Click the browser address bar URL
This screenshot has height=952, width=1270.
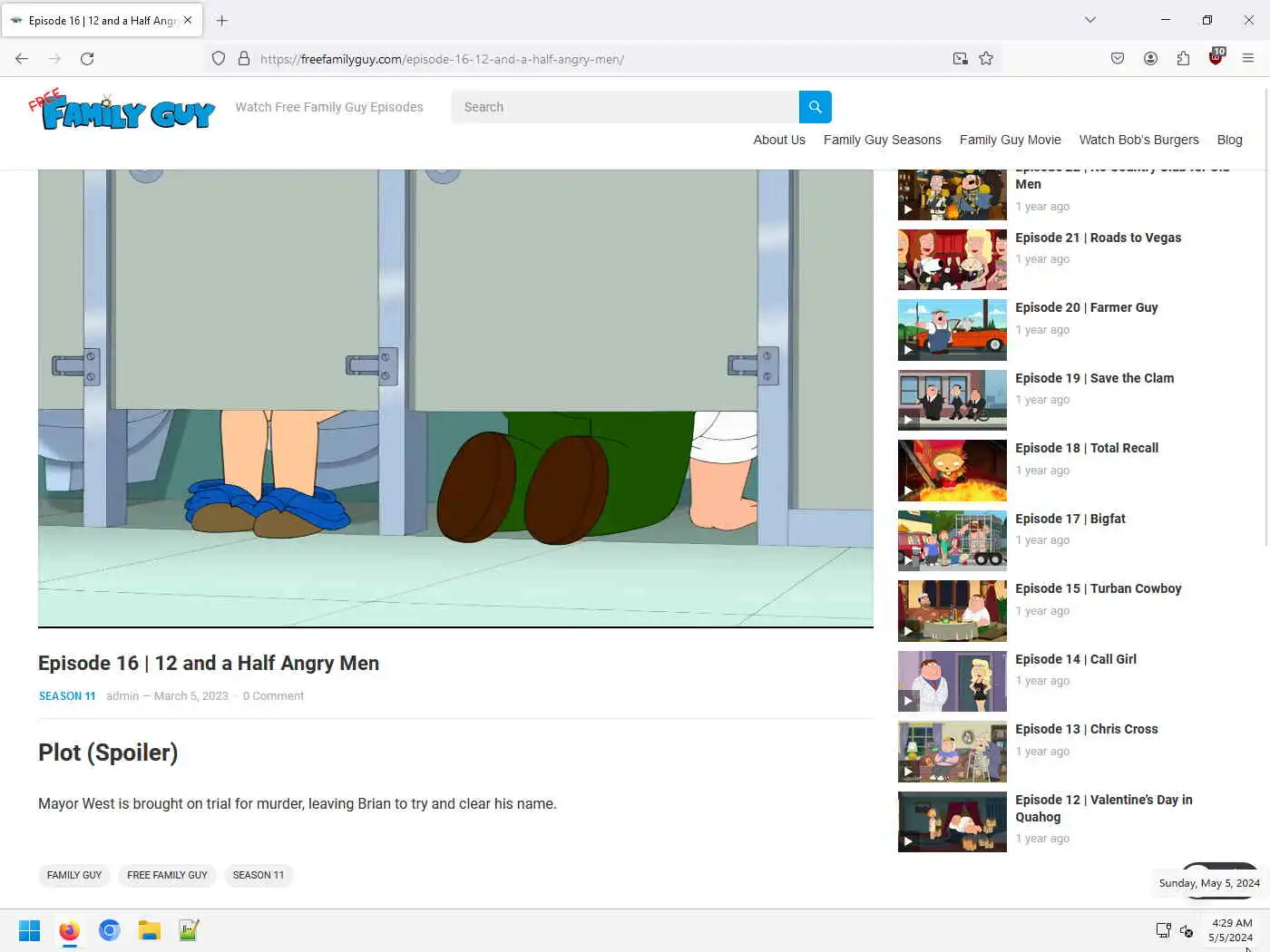click(x=442, y=59)
